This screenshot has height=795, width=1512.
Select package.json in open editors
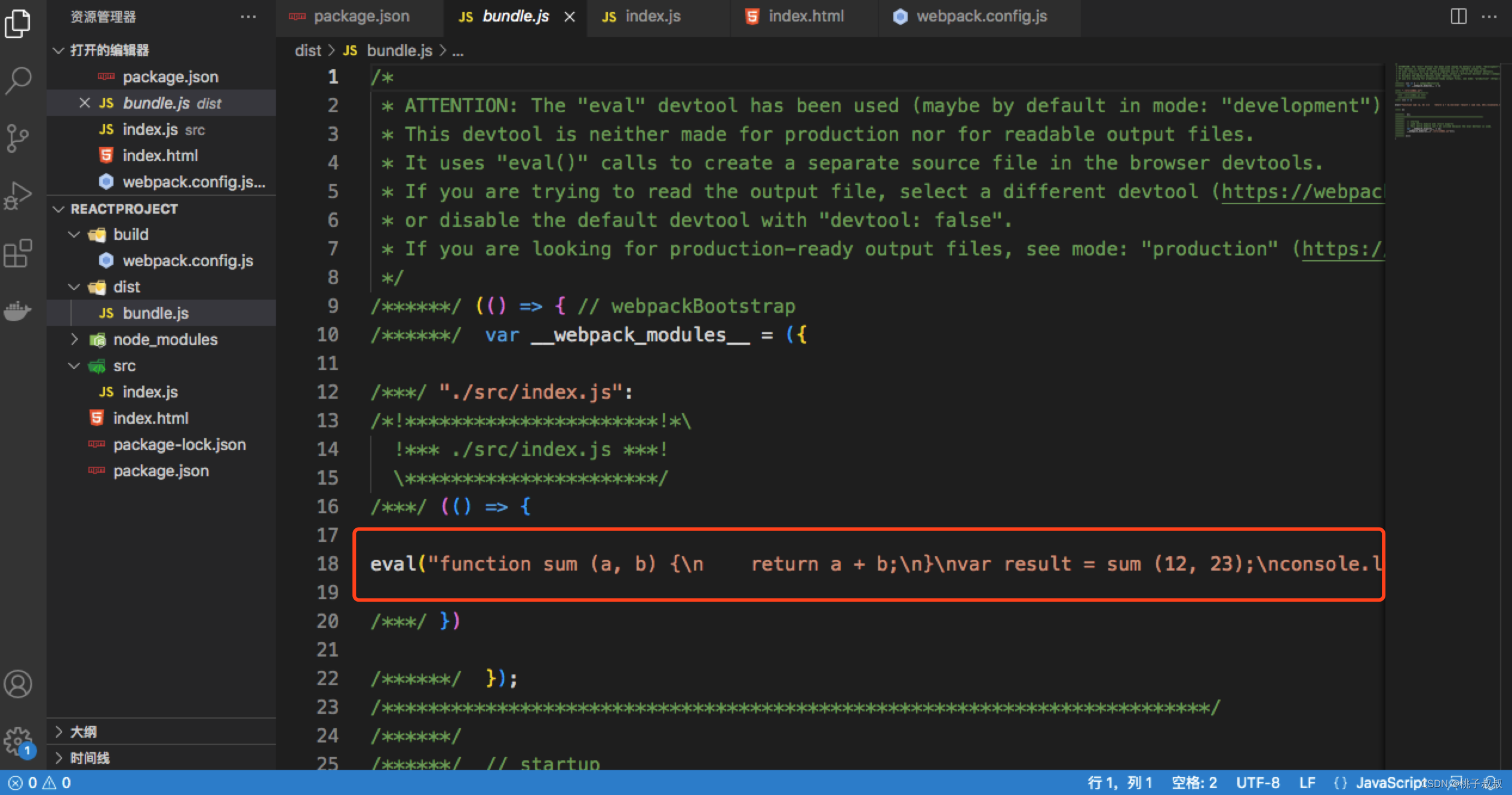pyautogui.click(x=161, y=77)
